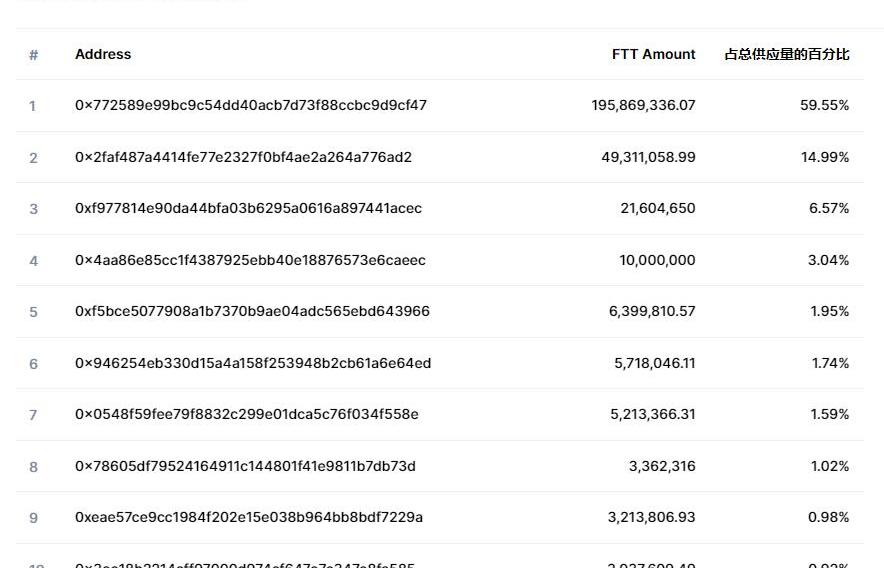
Task: Open the address starting with 0x4aa86e85cc1f
Action: point(250,260)
